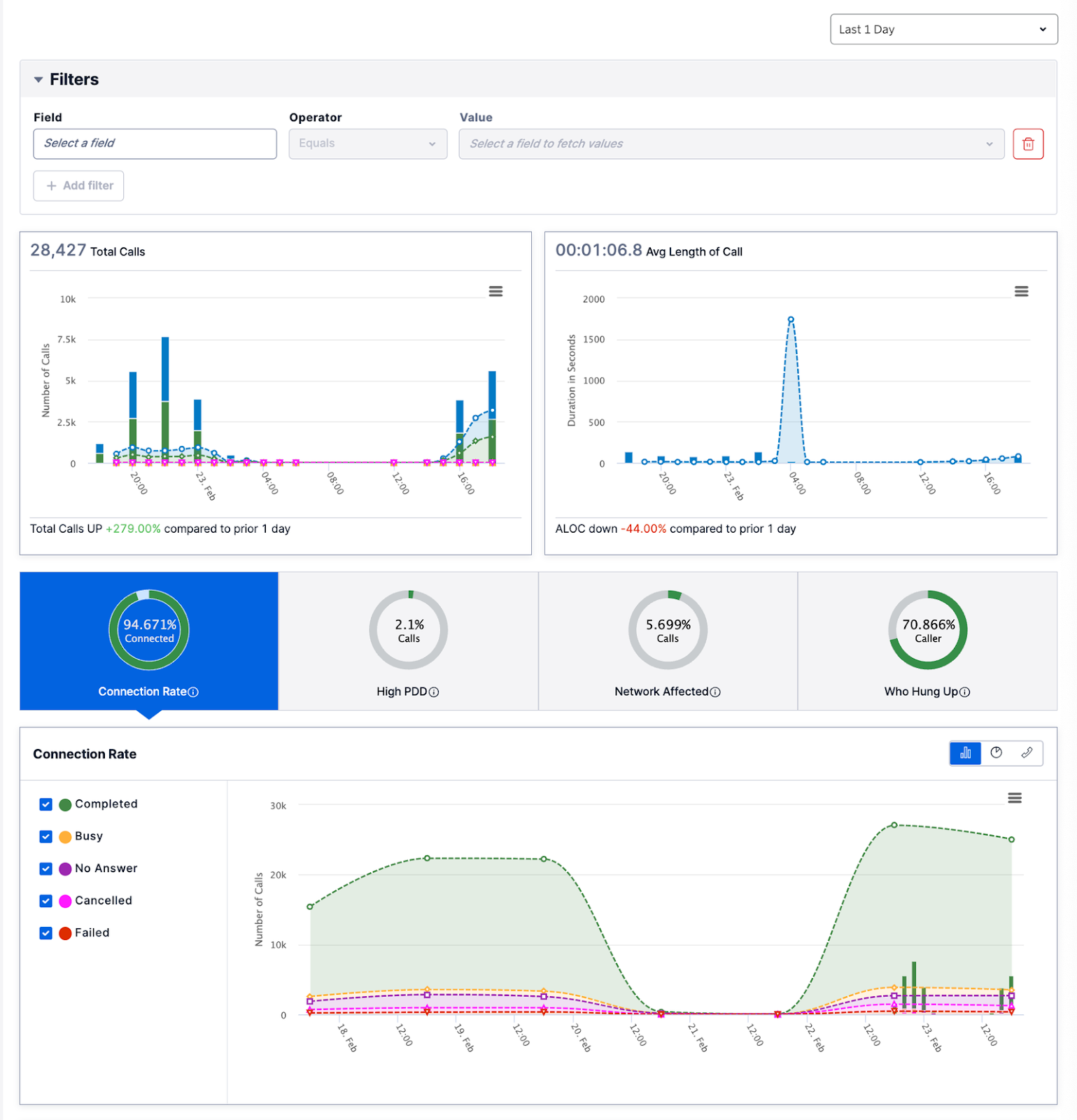Open Total Calls chart hamburger menu
The width and height of the screenshot is (1077, 1120).
pyautogui.click(x=495, y=291)
